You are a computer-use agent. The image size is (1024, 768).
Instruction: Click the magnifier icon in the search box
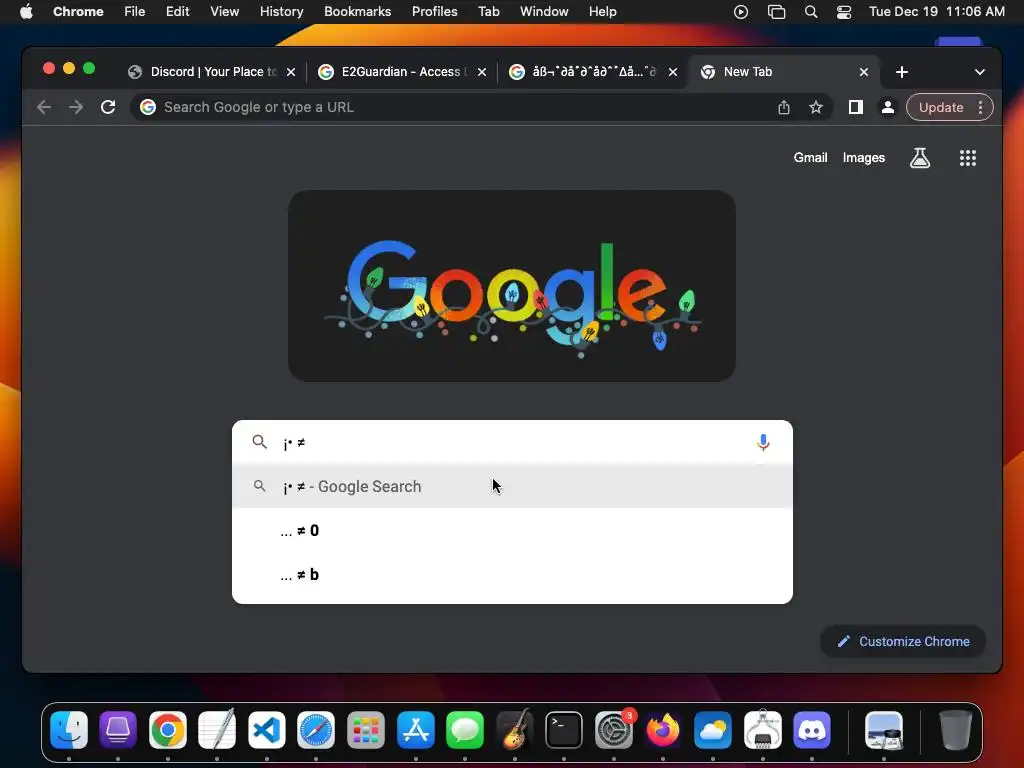[x=259, y=442]
